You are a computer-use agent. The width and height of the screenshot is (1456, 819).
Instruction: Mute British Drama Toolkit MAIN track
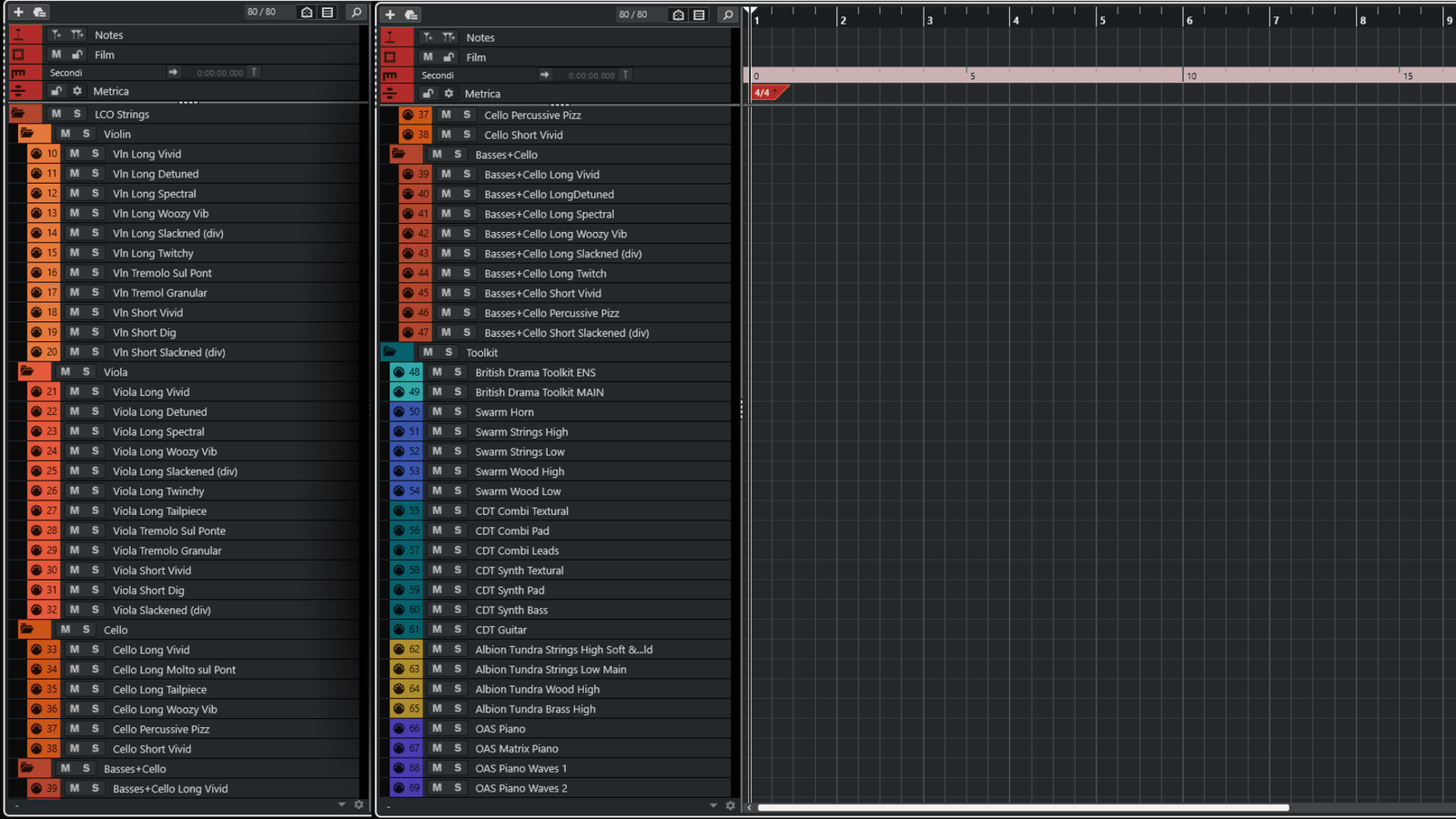tap(437, 392)
